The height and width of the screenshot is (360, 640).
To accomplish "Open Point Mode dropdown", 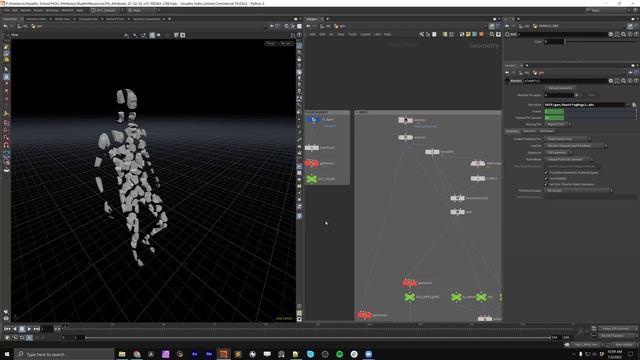I will 568,159.
